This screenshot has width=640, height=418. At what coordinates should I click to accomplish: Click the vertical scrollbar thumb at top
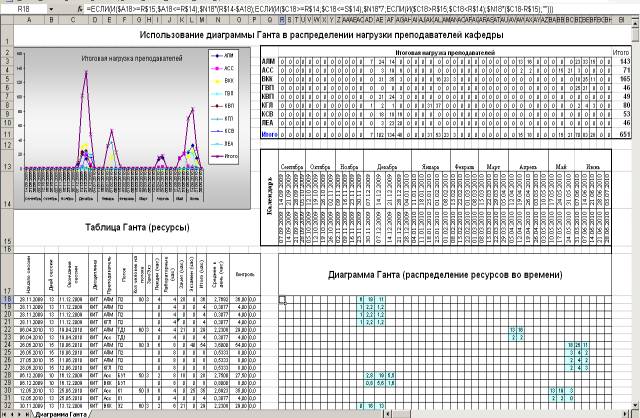[x=636, y=33]
